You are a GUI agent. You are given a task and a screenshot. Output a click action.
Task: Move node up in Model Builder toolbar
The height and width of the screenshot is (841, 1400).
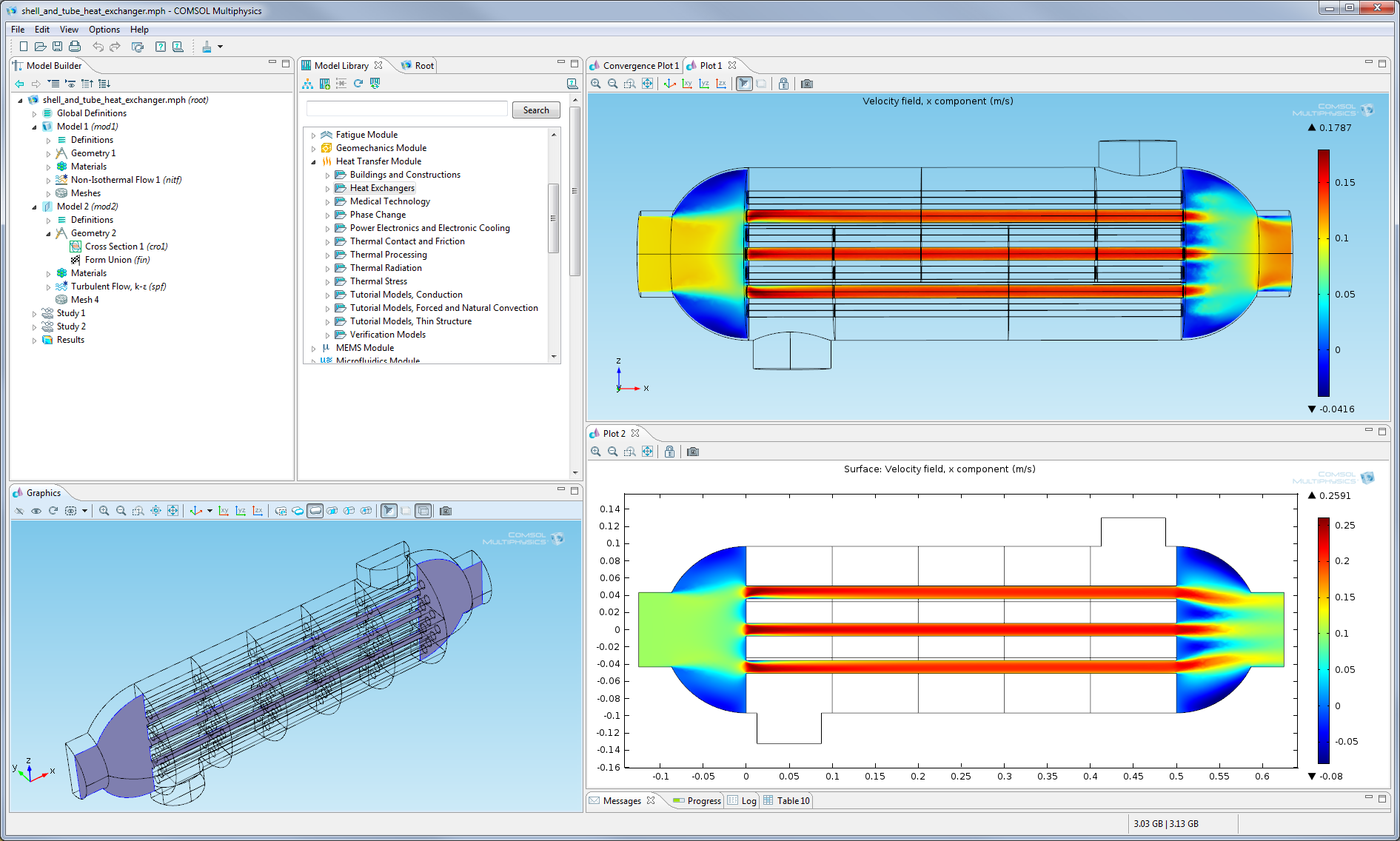pyautogui.click(x=87, y=84)
